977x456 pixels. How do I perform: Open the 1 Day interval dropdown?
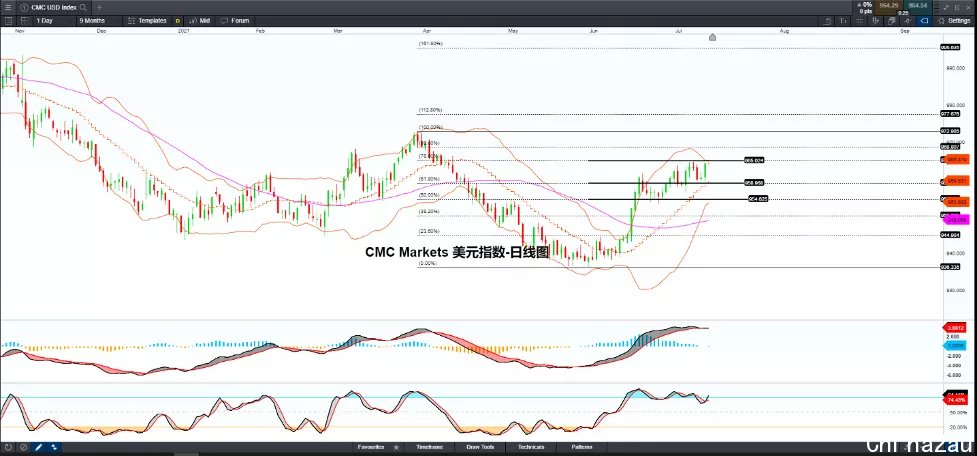coord(55,21)
